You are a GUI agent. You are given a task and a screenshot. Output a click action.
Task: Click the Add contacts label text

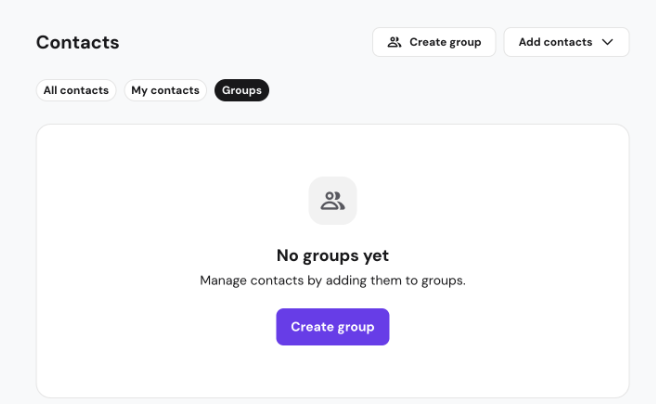point(555,42)
